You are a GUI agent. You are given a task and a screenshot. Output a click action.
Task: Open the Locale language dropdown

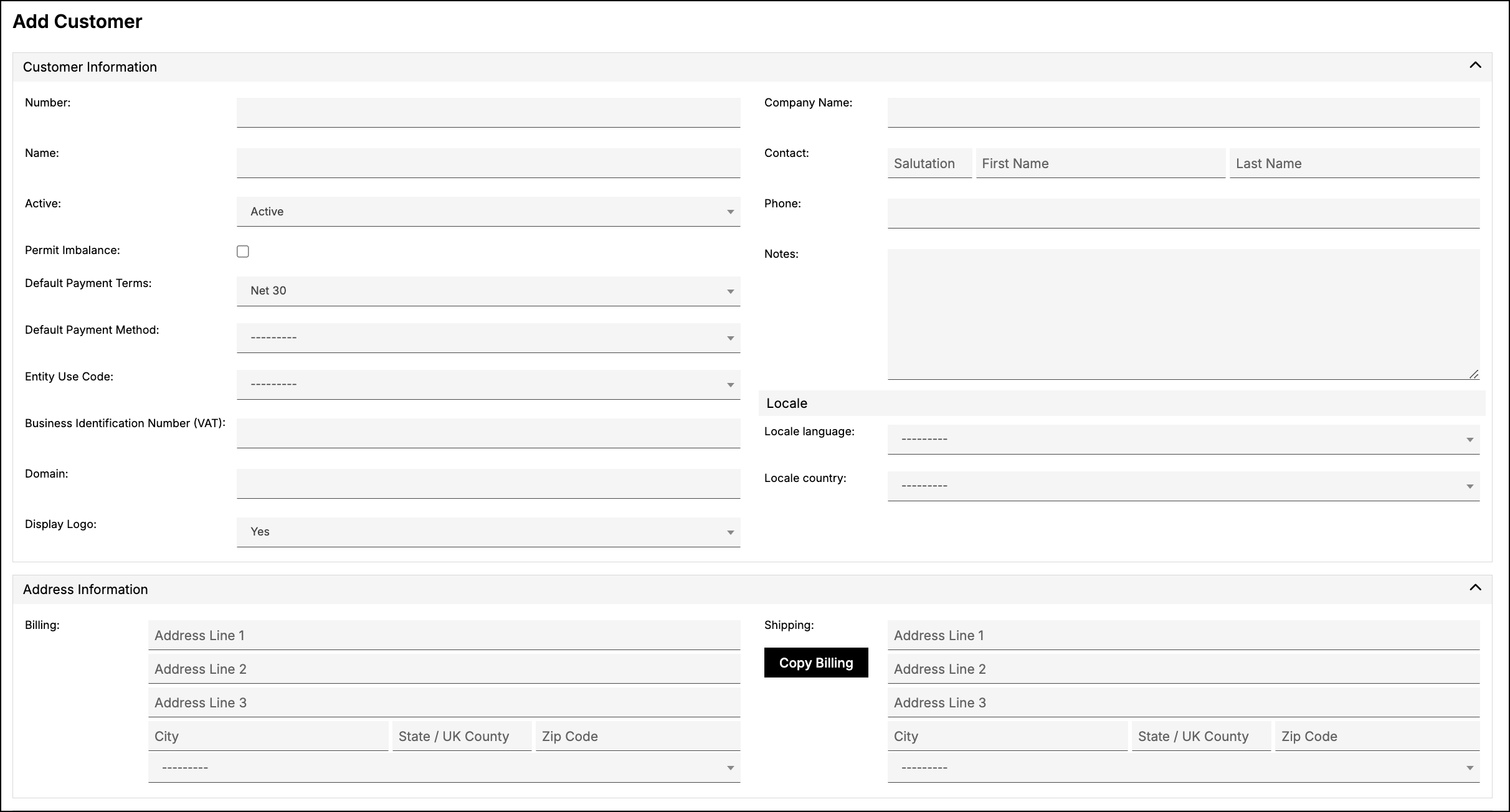click(1184, 439)
